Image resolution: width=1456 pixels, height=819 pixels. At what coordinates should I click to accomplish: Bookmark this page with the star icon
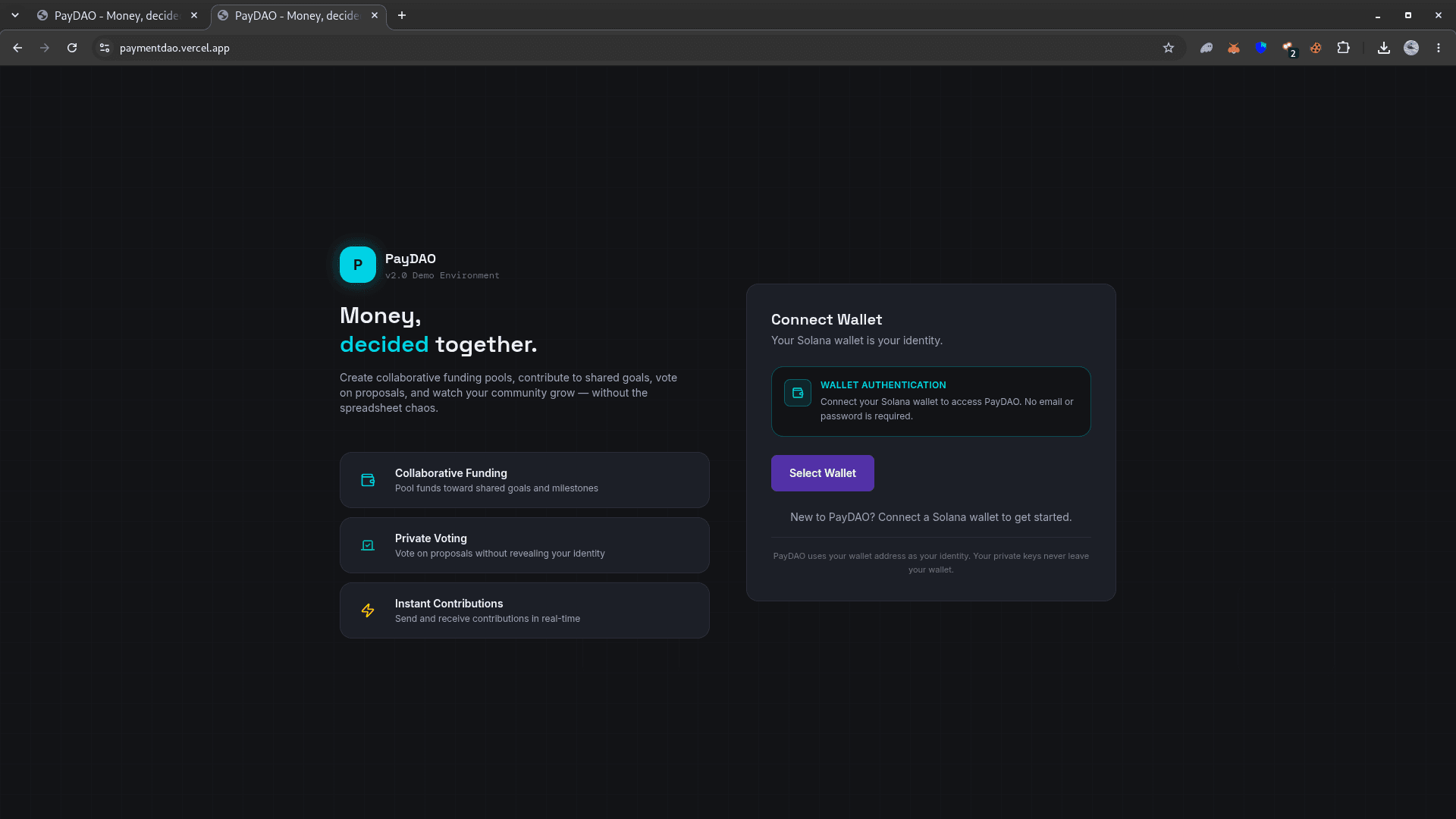click(1169, 48)
